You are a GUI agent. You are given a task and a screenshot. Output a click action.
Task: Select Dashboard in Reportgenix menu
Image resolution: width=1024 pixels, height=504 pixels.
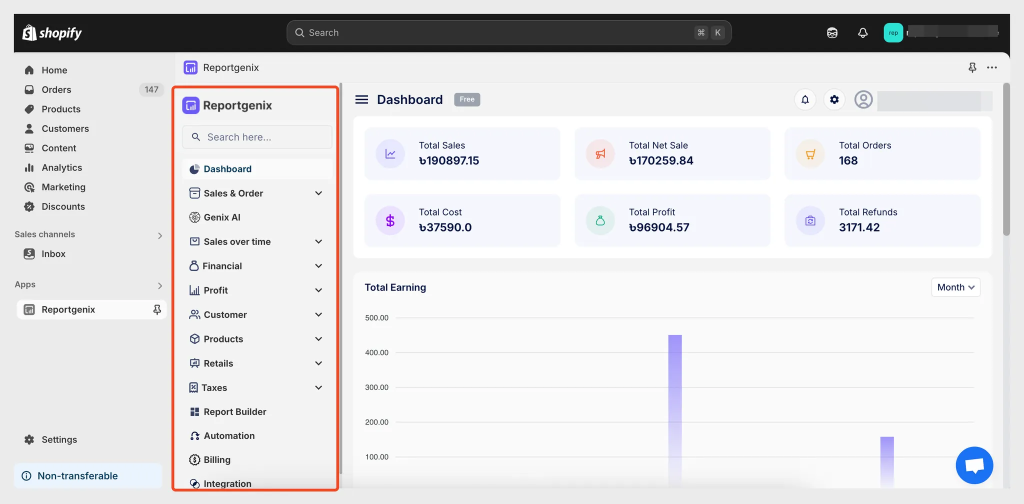point(257,169)
